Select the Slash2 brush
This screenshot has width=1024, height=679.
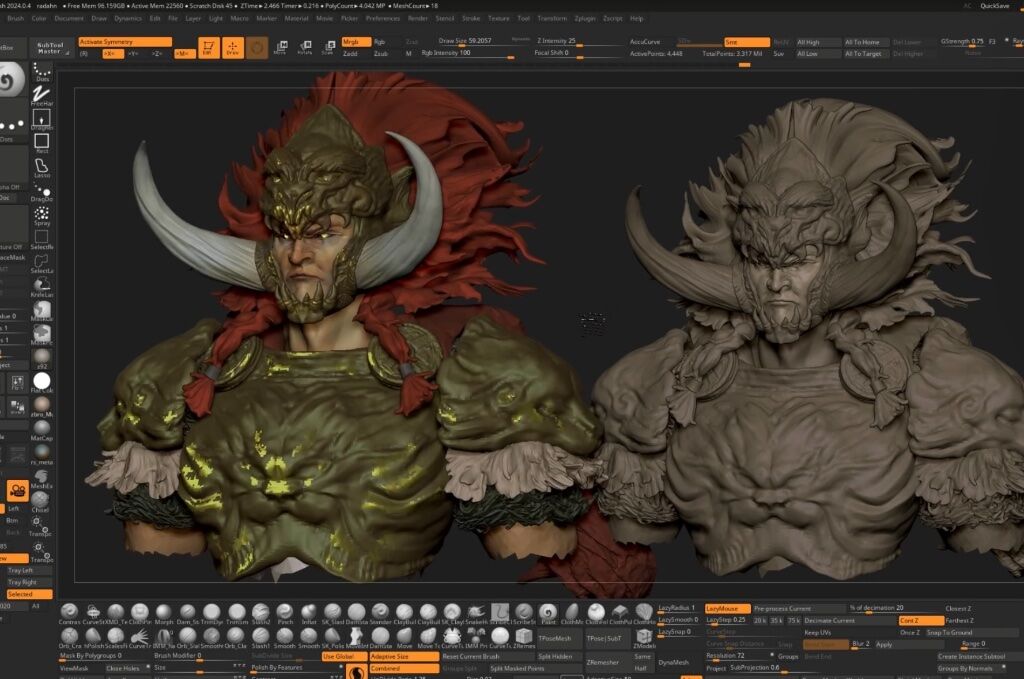click(x=261, y=614)
